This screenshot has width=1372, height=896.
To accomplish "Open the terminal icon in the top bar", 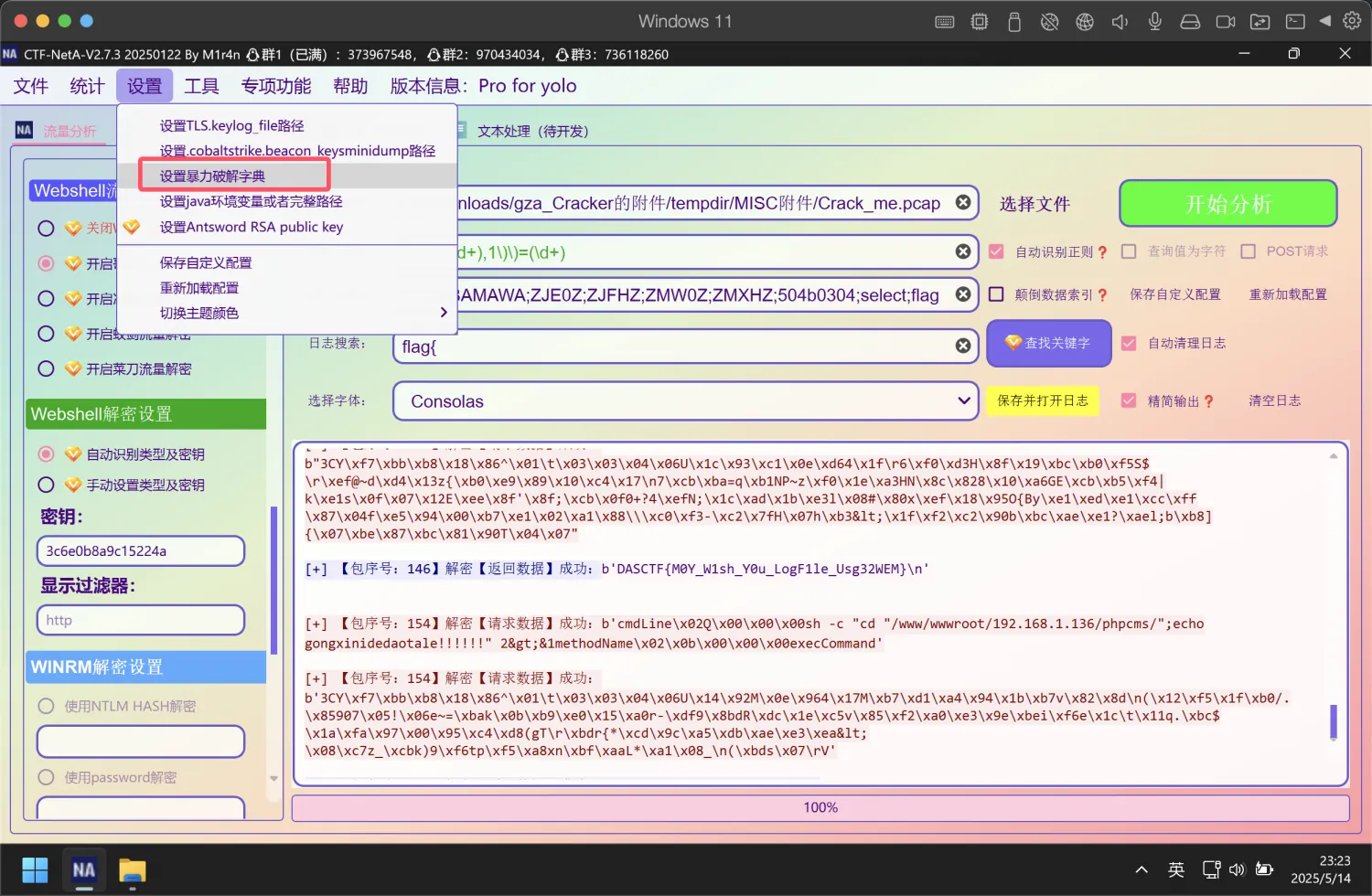I will 1295,21.
